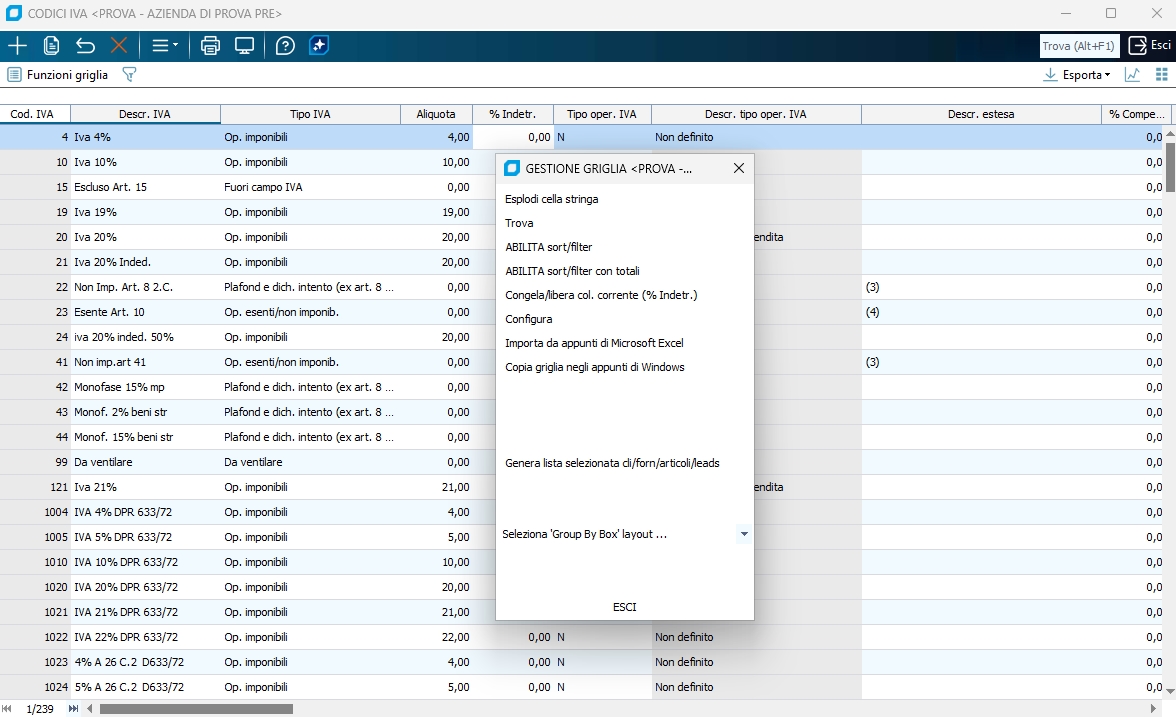The height and width of the screenshot is (717, 1176).
Task: Click the undo arrow icon
Action: click(85, 46)
